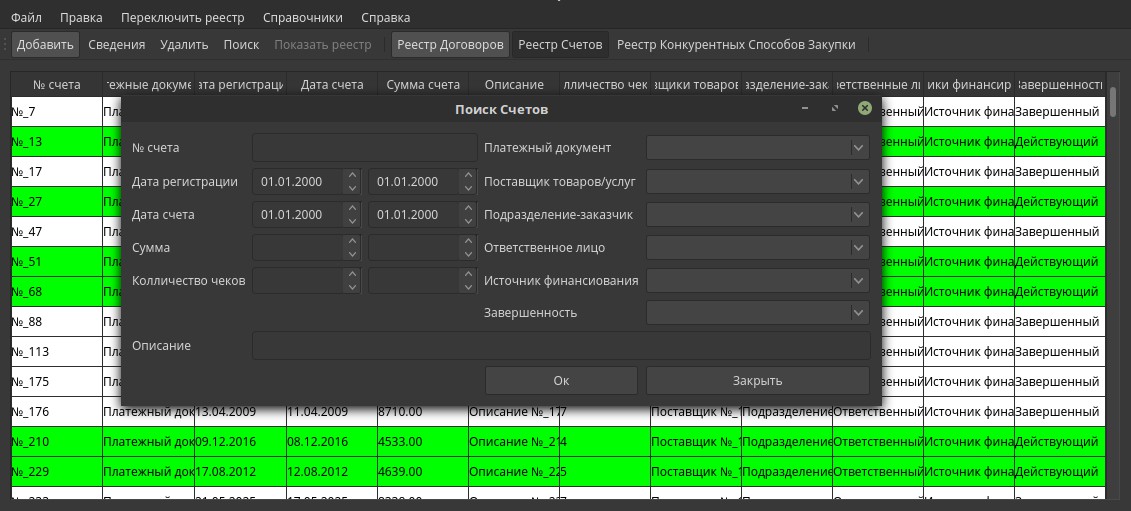Sort table by № счета column header

coord(57,84)
